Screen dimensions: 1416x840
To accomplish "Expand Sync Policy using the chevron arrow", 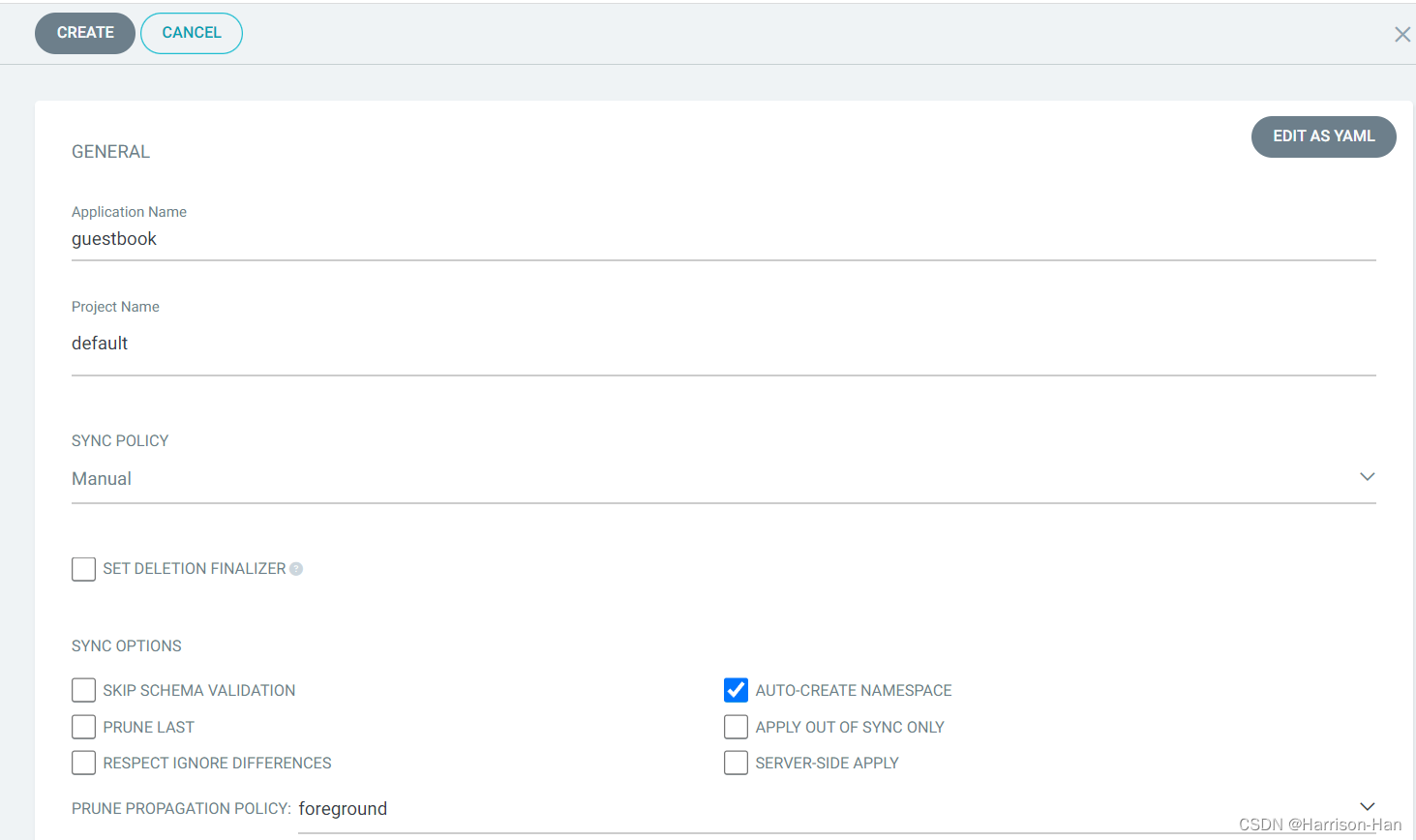I will [x=1367, y=477].
